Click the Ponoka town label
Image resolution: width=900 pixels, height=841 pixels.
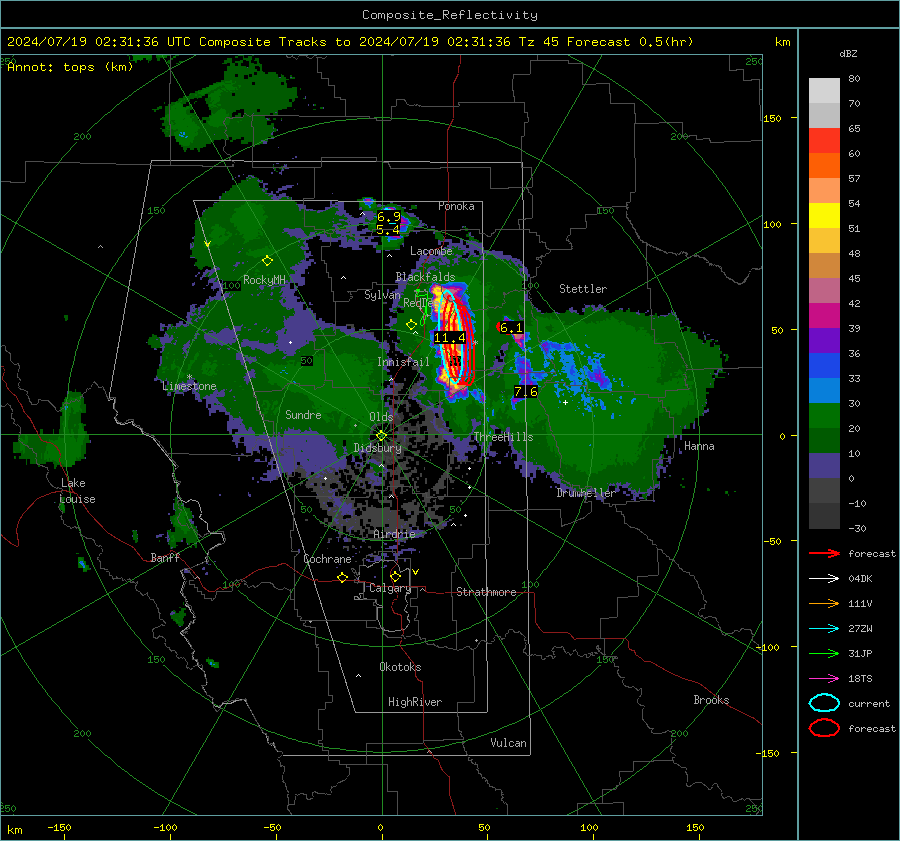456,206
